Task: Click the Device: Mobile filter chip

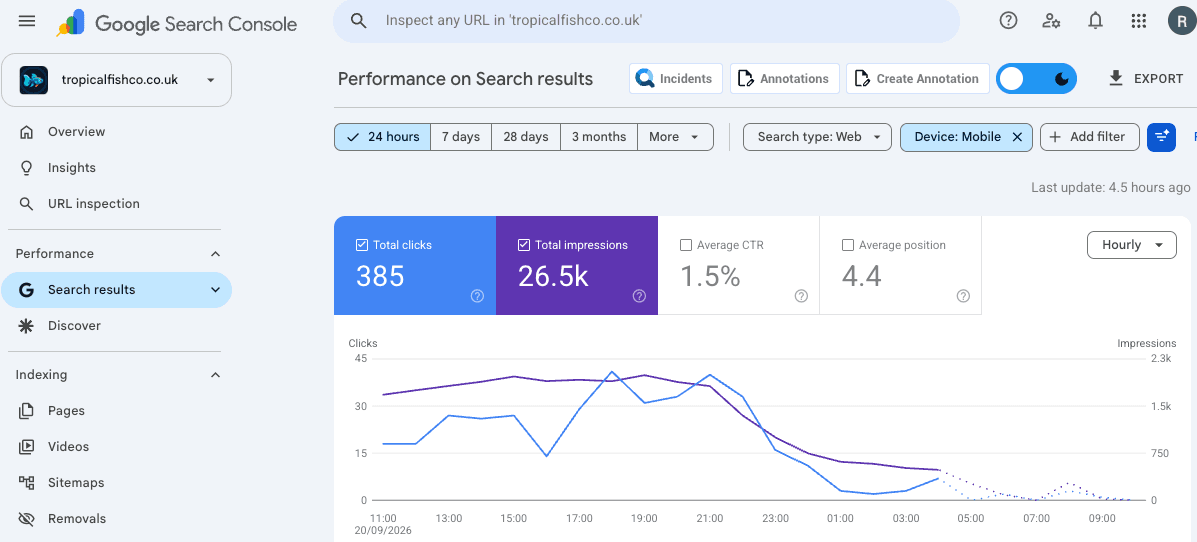Action: click(966, 137)
